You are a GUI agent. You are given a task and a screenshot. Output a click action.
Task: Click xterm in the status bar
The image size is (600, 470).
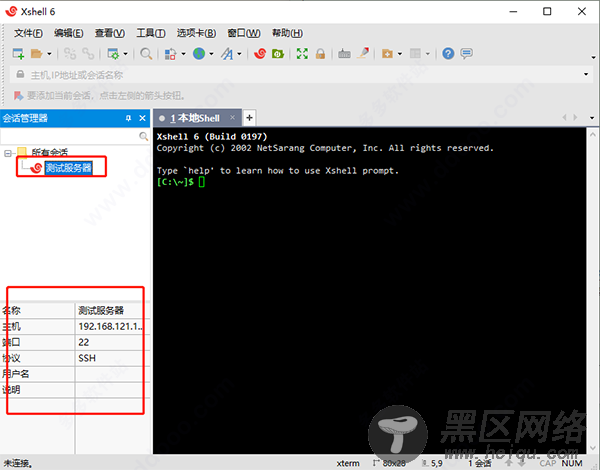(x=348, y=463)
